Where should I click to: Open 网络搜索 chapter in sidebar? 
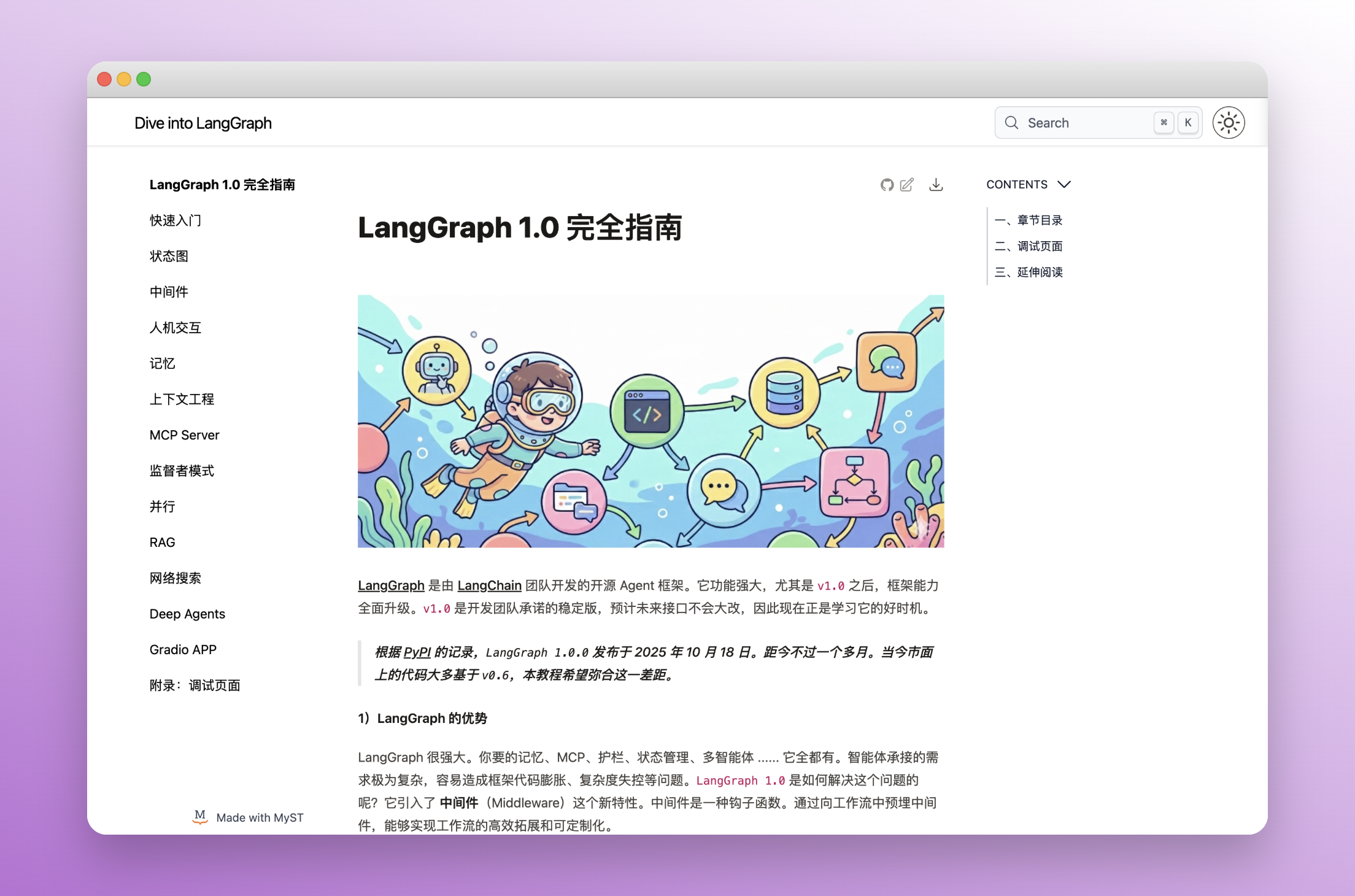(176, 578)
